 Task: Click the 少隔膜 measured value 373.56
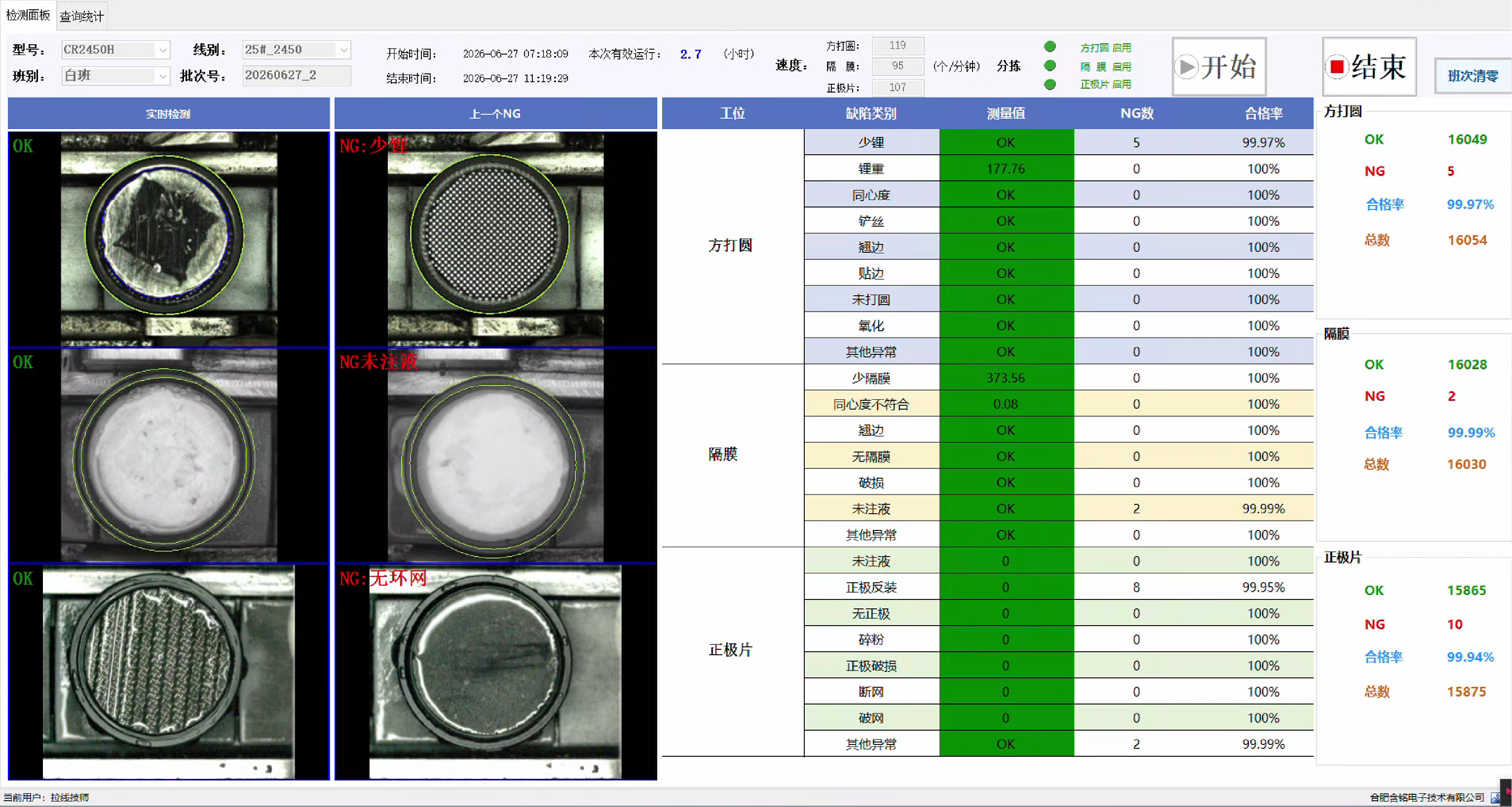(1006, 378)
